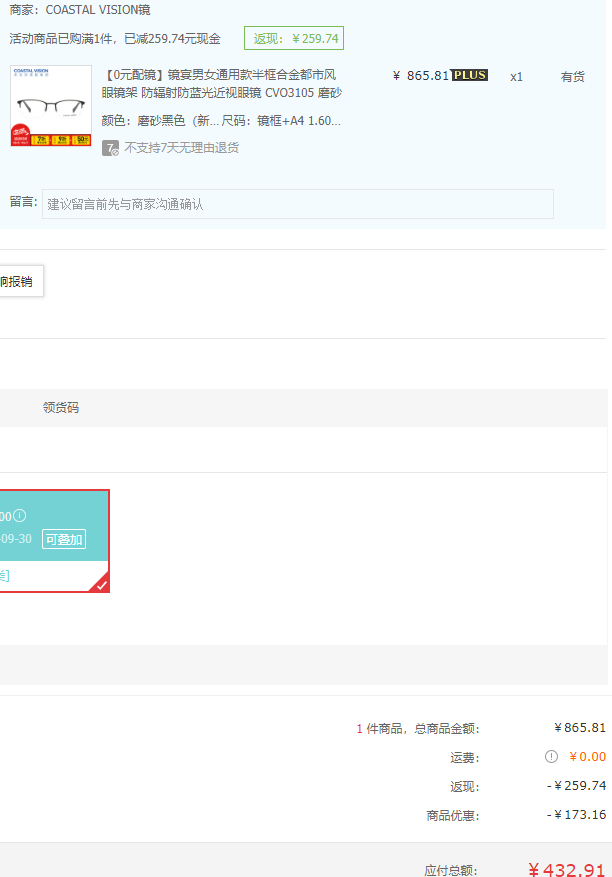
Task: Open the product title link 【0元配镜】
Action: tap(222, 83)
